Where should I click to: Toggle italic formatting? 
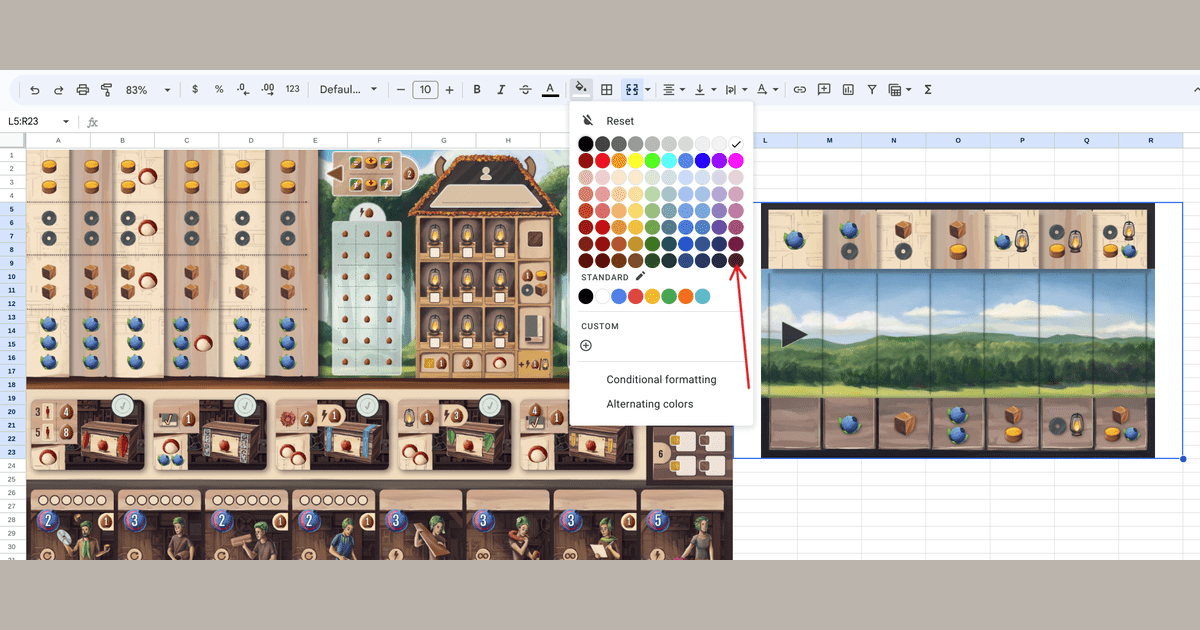coord(501,89)
